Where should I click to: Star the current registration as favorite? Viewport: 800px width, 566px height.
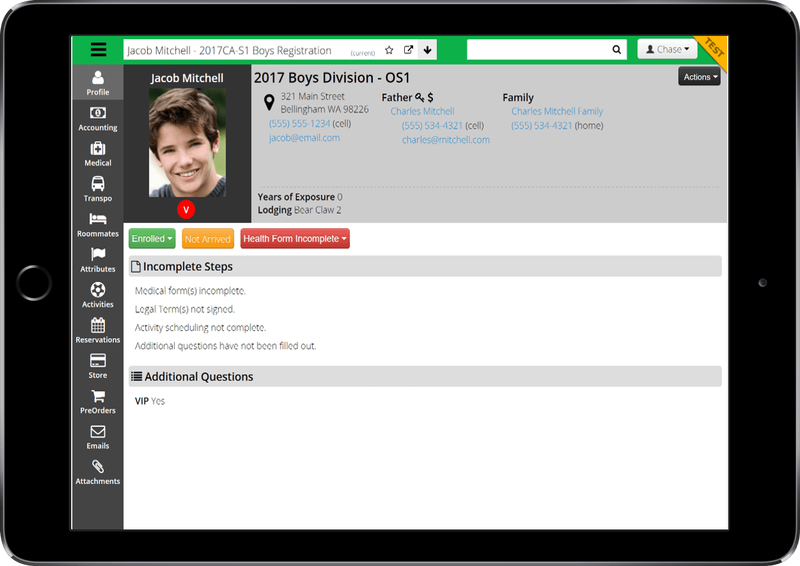(x=389, y=50)
